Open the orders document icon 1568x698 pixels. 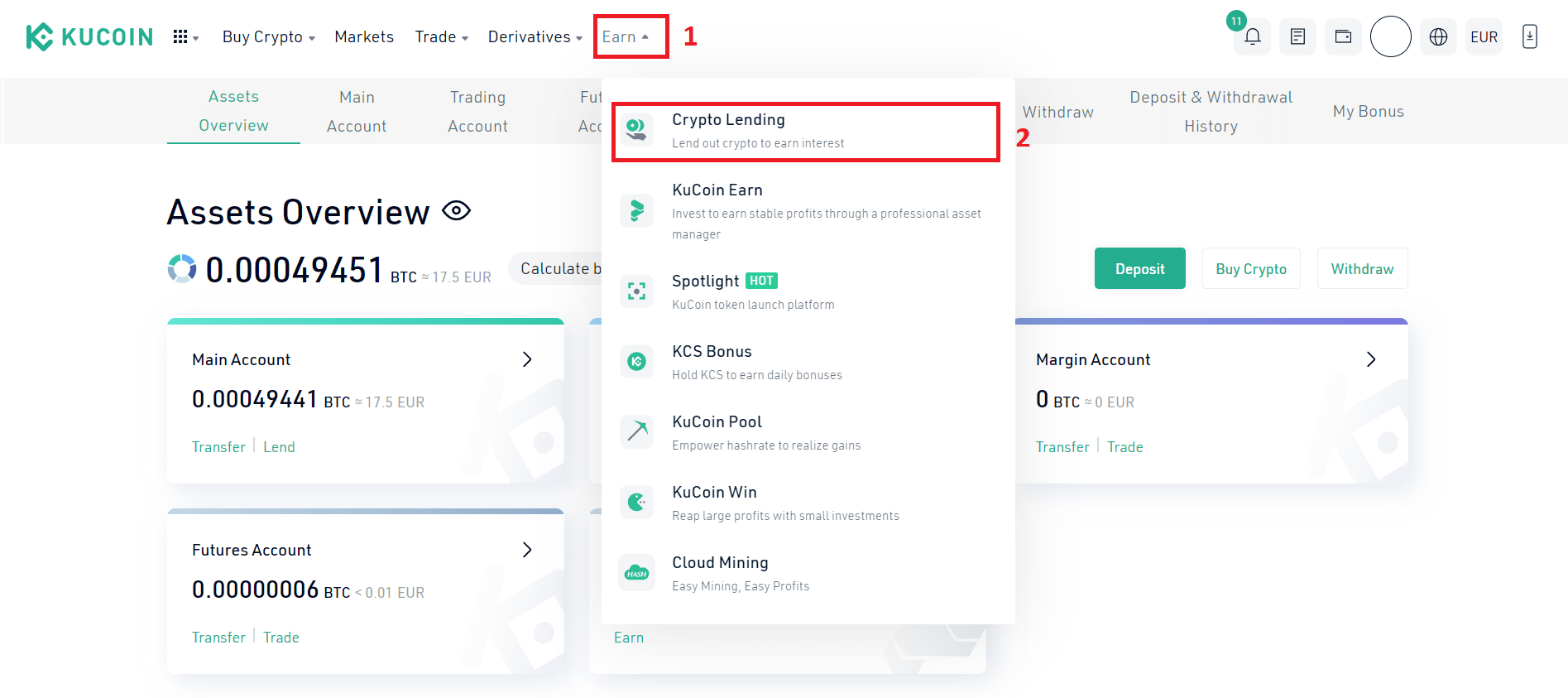tap(1297, 36)
